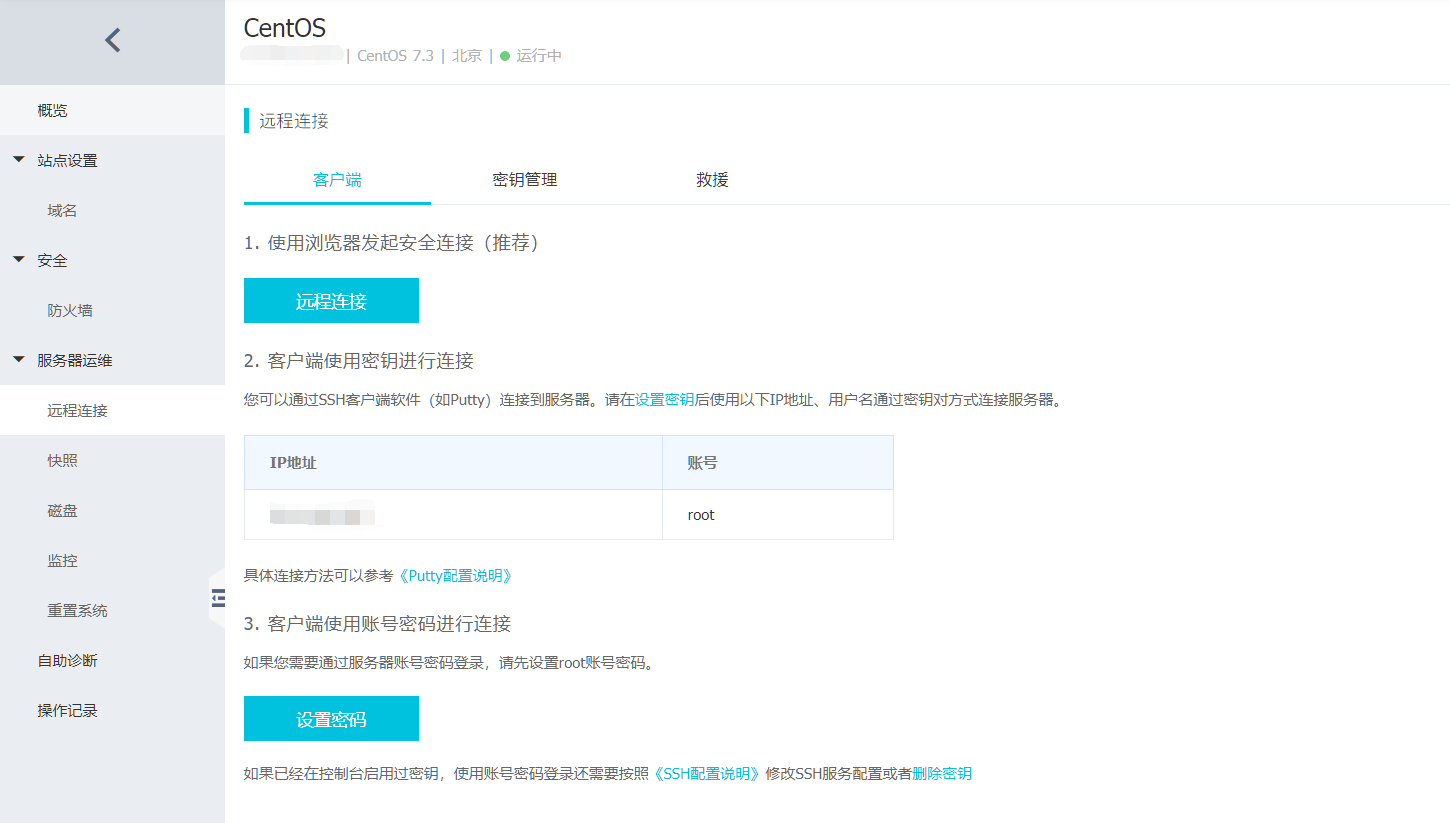Screen dimensions: 1450x823
Task: Select 远程连接 in the sidebar
Action: point(112,410)
